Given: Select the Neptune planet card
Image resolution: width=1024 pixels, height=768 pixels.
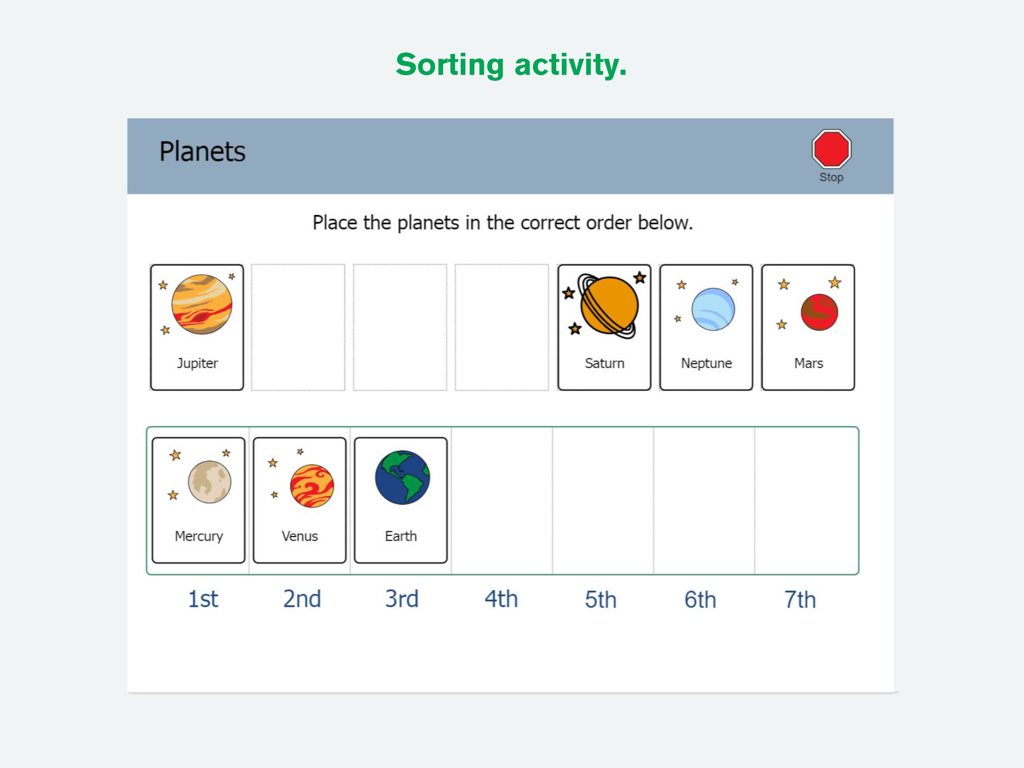Looking at the screenshot, I should coord(706,326).
